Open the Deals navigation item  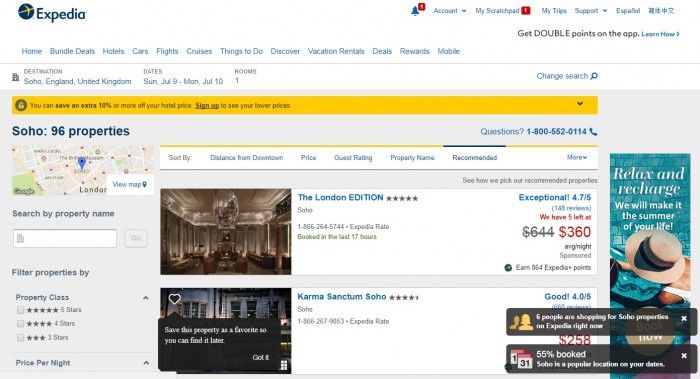[382, 51]
